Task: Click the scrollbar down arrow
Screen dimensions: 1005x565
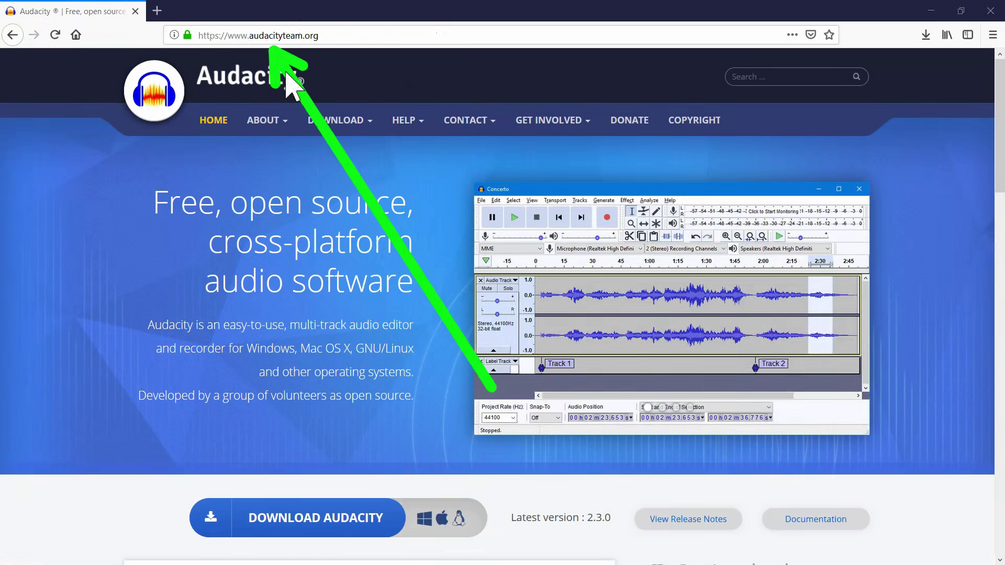Action: click(x=999, y=559)
